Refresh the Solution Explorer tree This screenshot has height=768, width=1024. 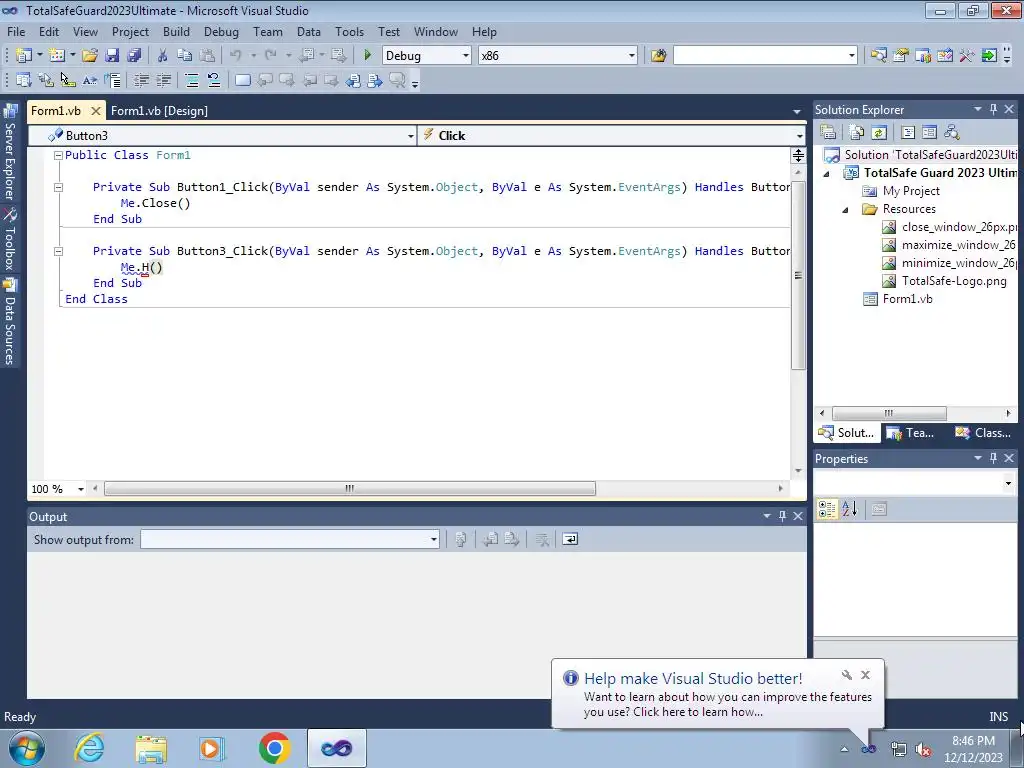pos(879,132)
